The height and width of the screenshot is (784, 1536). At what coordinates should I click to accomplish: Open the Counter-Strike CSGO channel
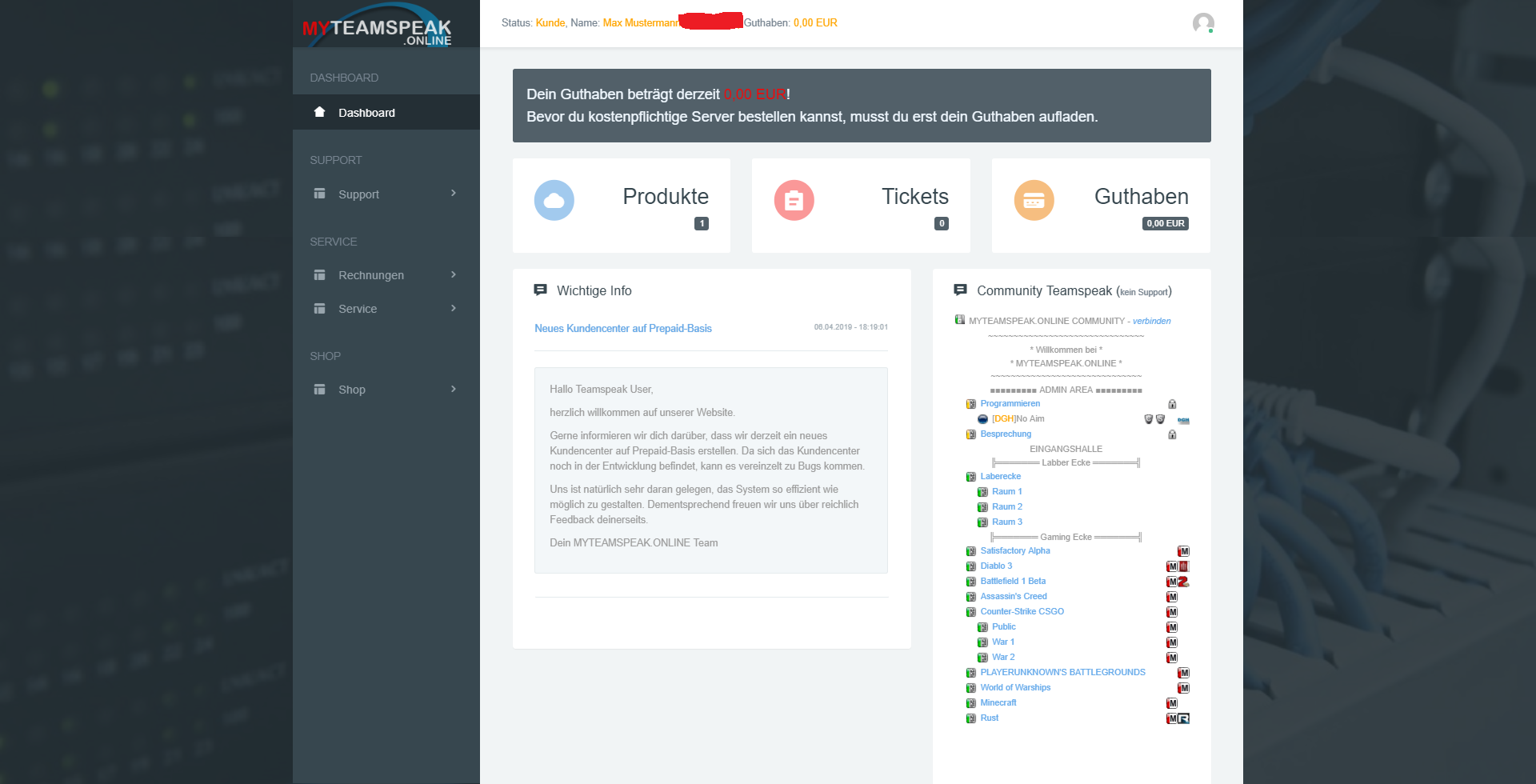click(1022, 612)
